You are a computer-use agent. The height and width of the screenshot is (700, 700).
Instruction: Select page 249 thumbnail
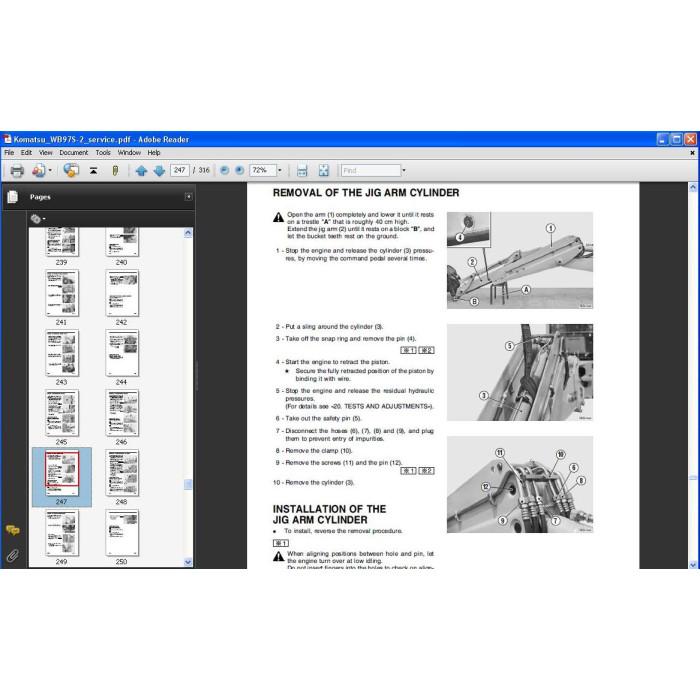[x=62, y=533]
